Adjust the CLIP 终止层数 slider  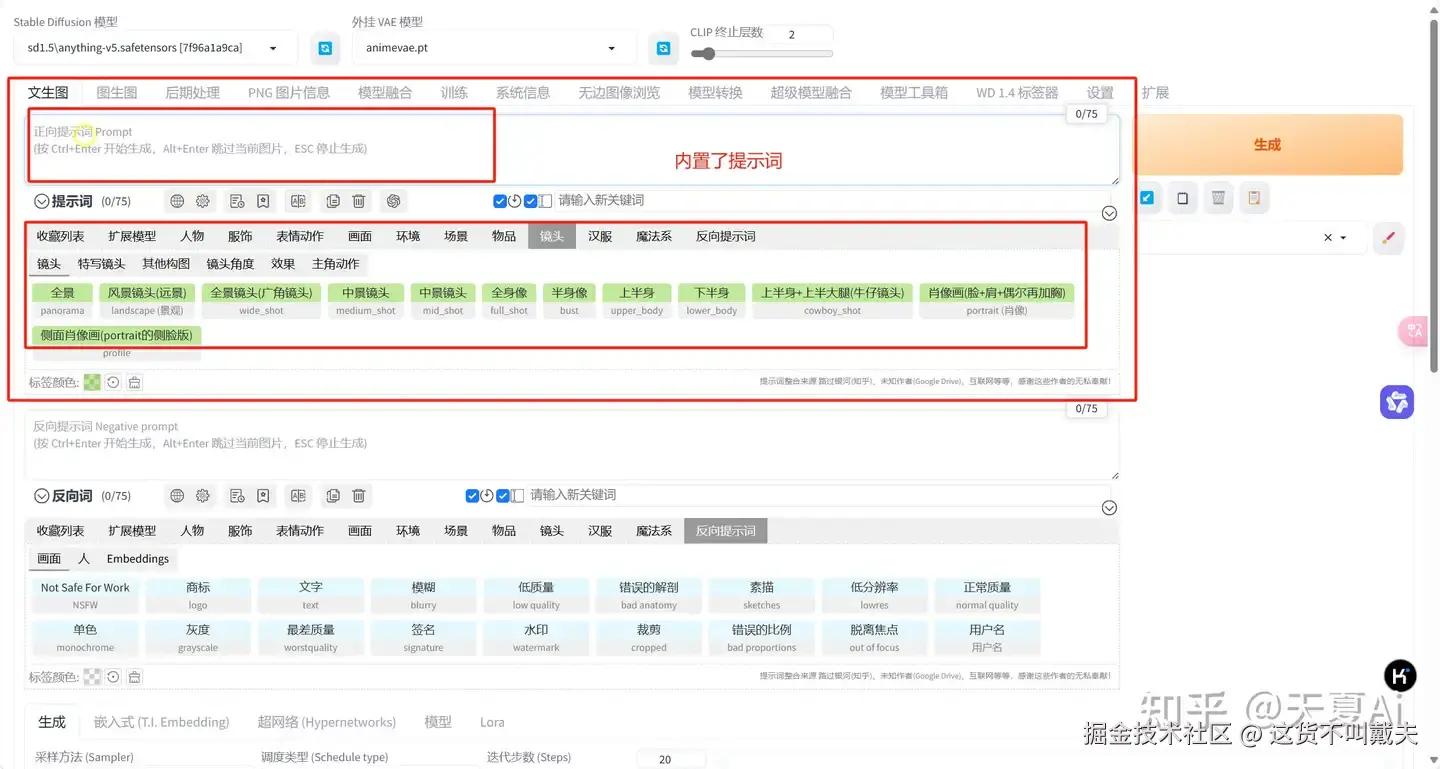761,54
